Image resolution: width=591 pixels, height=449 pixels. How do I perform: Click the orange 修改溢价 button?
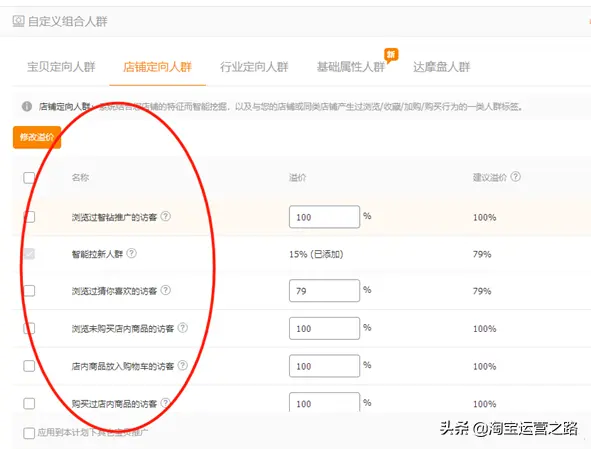click(x=37, y=137)
